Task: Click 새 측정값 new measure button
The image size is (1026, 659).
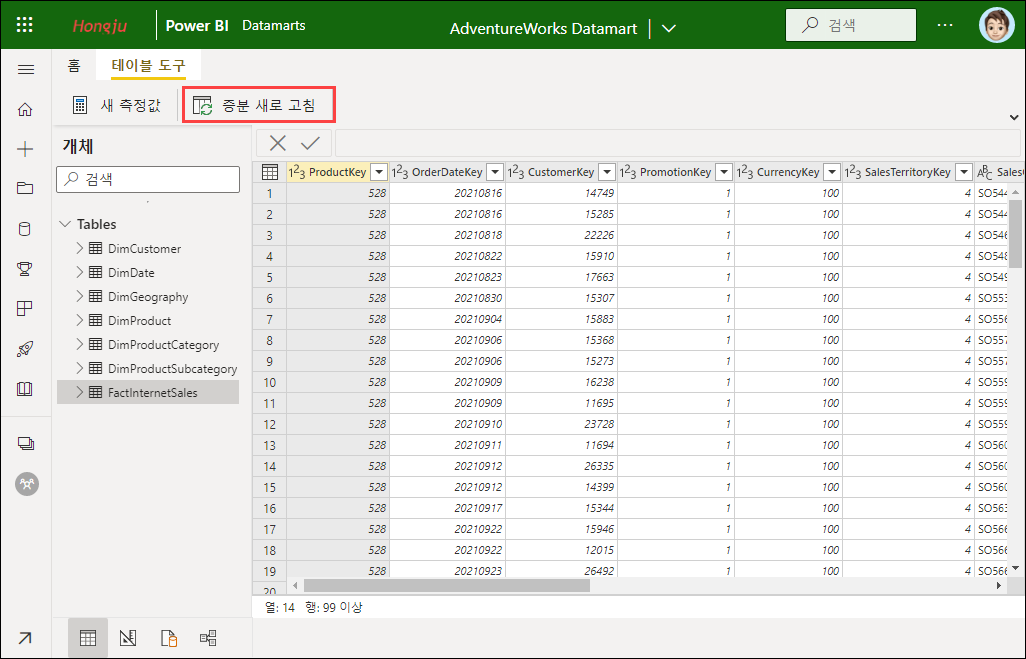Action: 118,105
